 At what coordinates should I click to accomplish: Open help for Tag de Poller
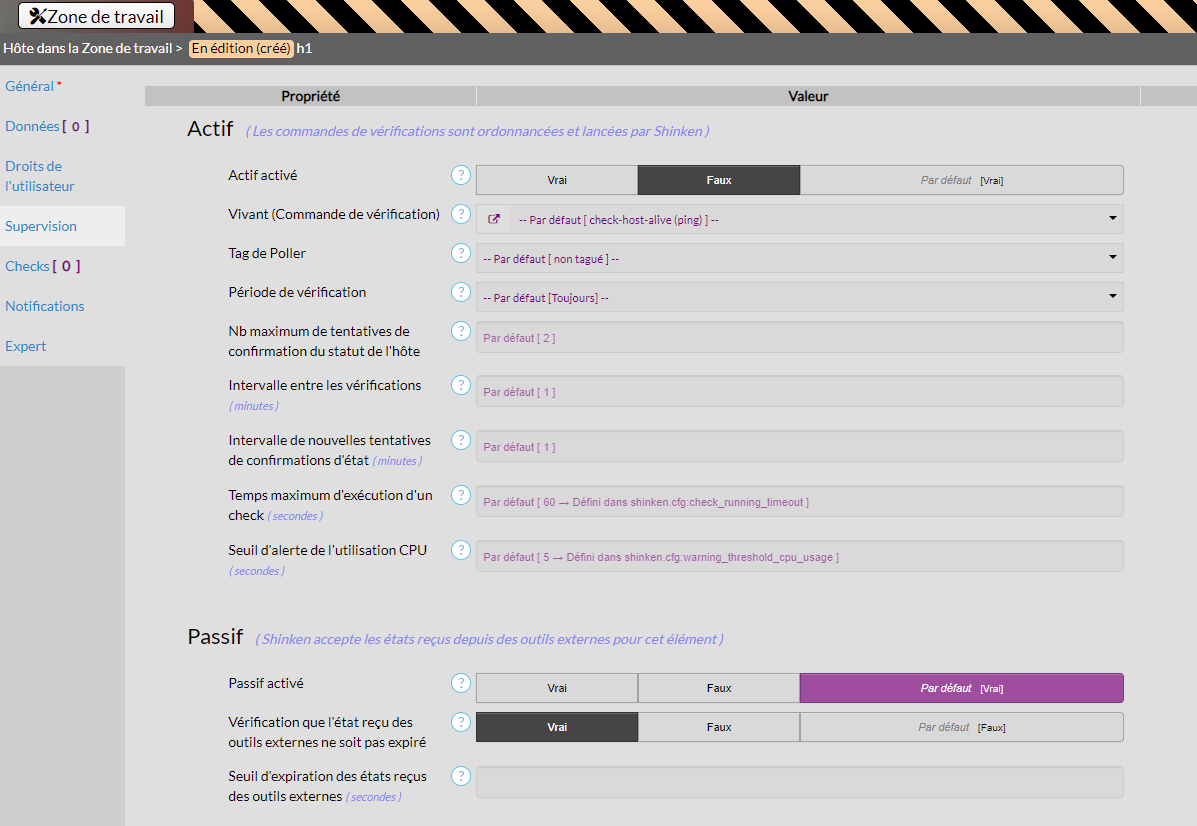(460, 253)
